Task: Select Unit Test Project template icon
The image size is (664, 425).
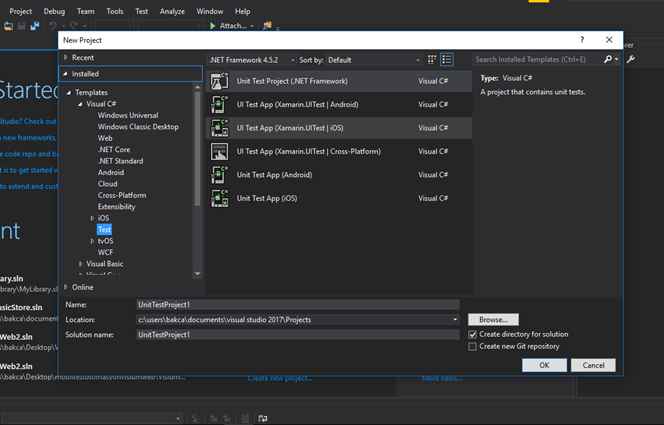Action: pos(219,81)
